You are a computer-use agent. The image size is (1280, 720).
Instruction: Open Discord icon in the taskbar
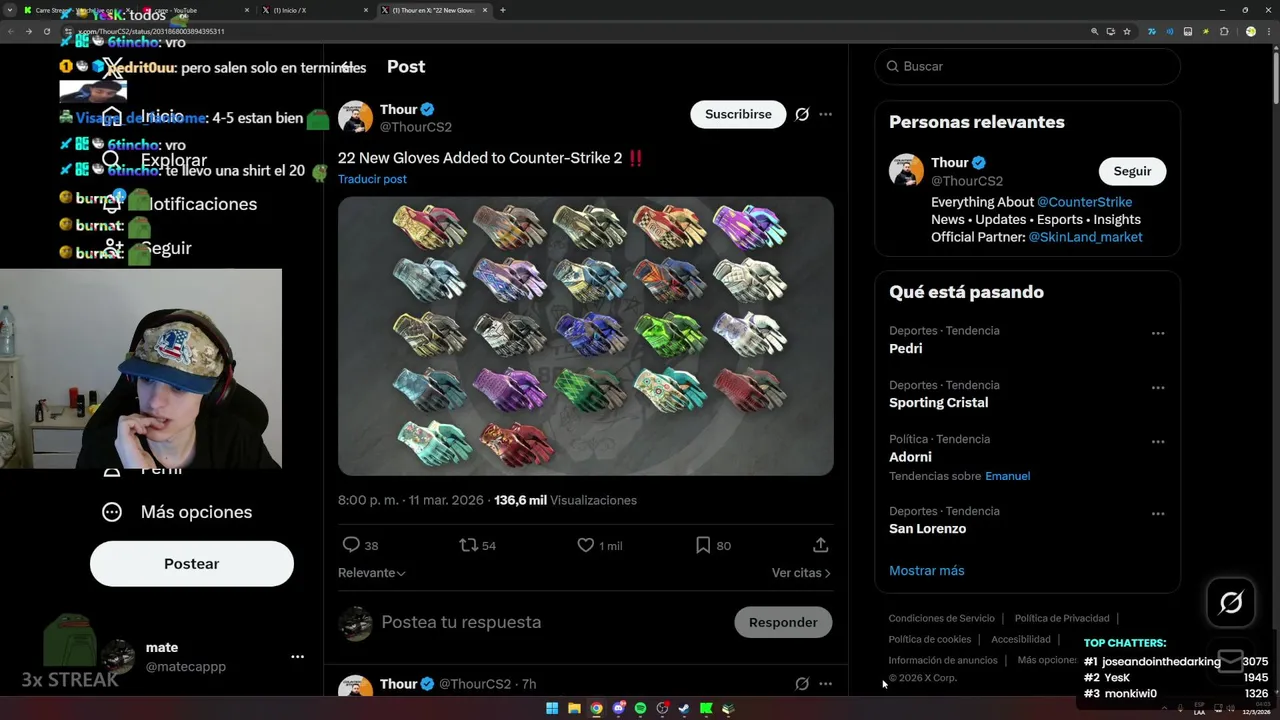coord(618,709)
